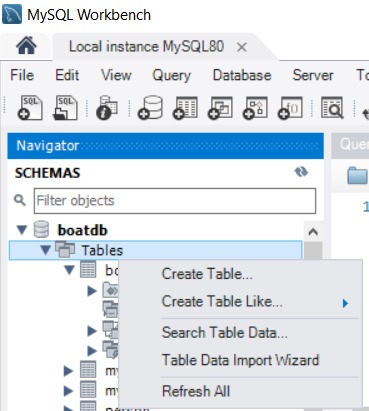369x411 pixels.
Task: Create a new schema icon
Action: pyautogui.click(x=150, y=107)
